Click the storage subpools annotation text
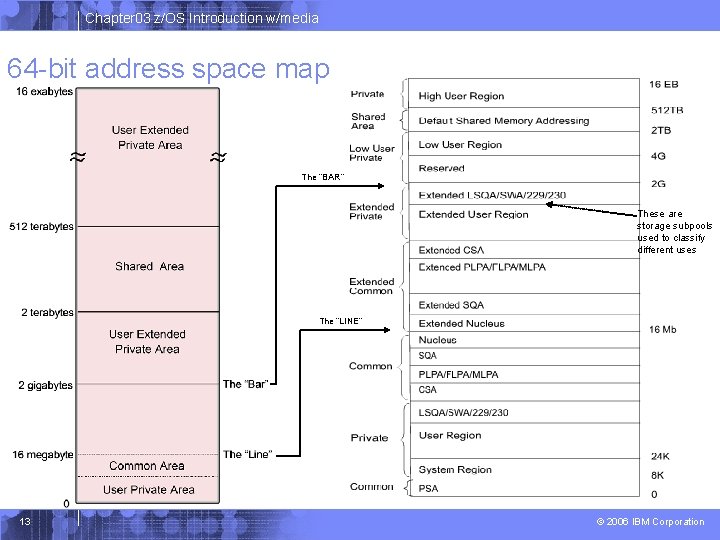720x540 pixels. 674,232
